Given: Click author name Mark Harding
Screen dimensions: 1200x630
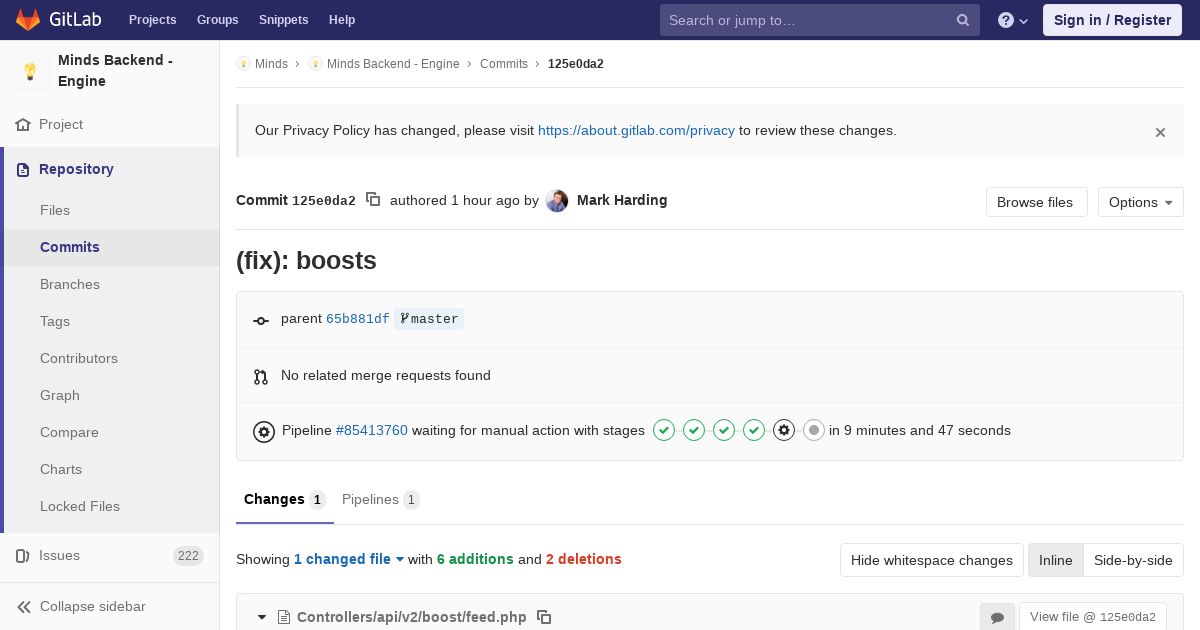Looking at the screenshot, I should 622,200.
